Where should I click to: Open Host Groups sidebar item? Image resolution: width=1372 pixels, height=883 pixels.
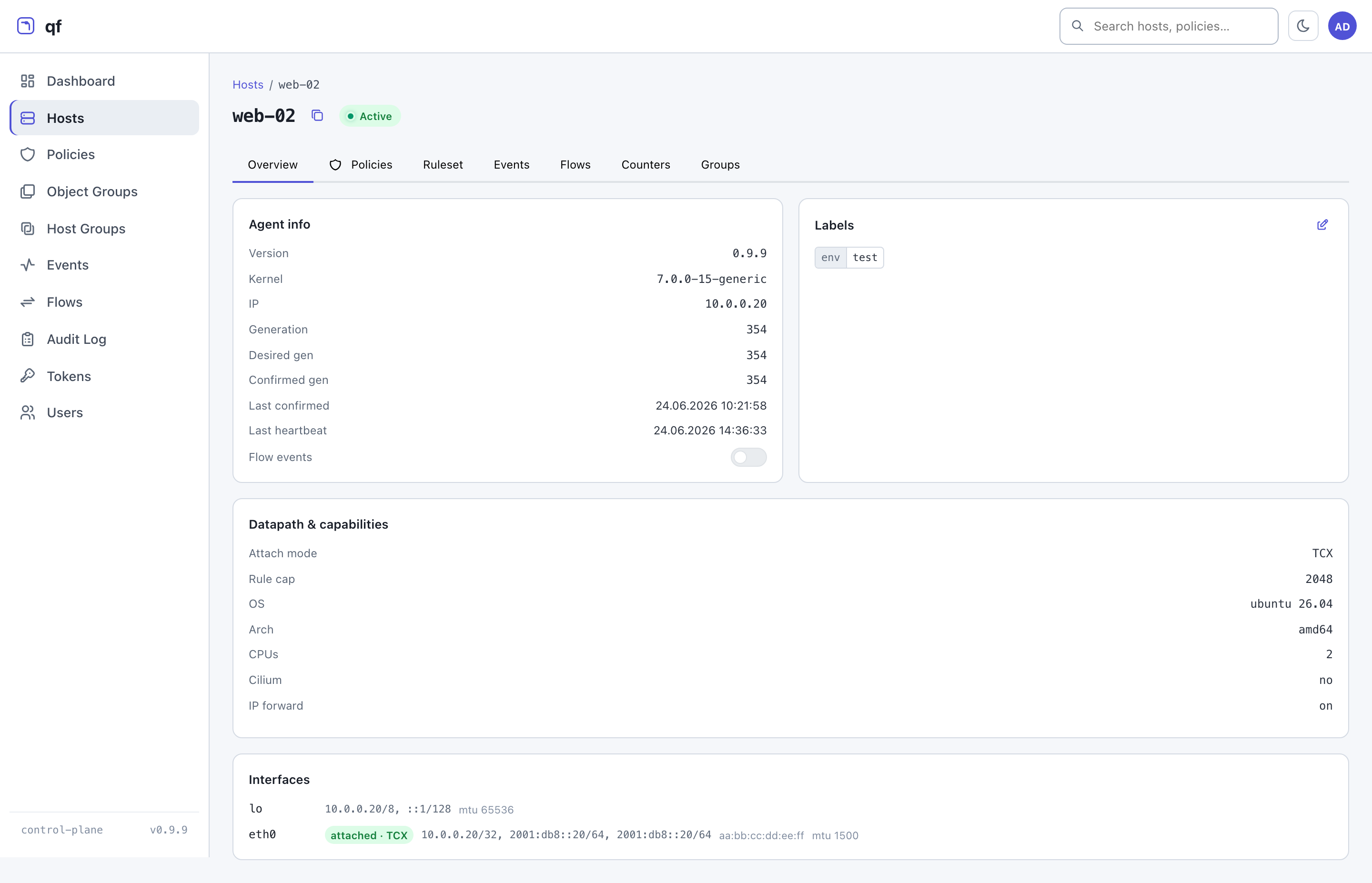[x=104, y=229]
